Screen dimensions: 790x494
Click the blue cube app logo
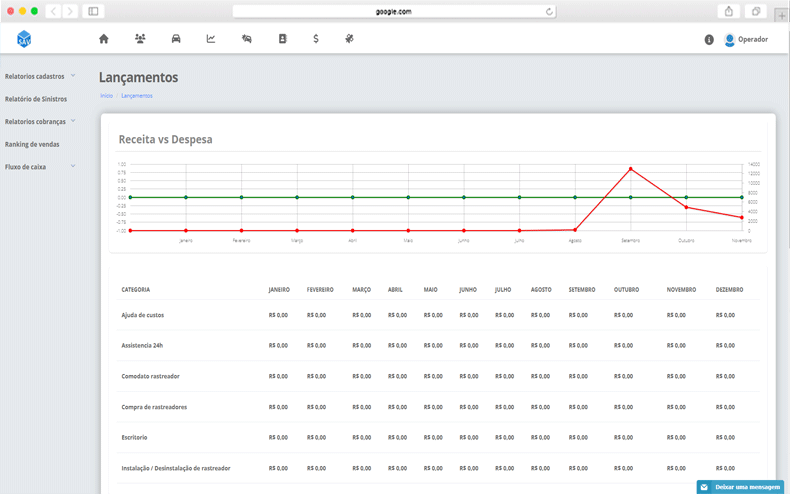pyautogui.click(x=24, y=39)
